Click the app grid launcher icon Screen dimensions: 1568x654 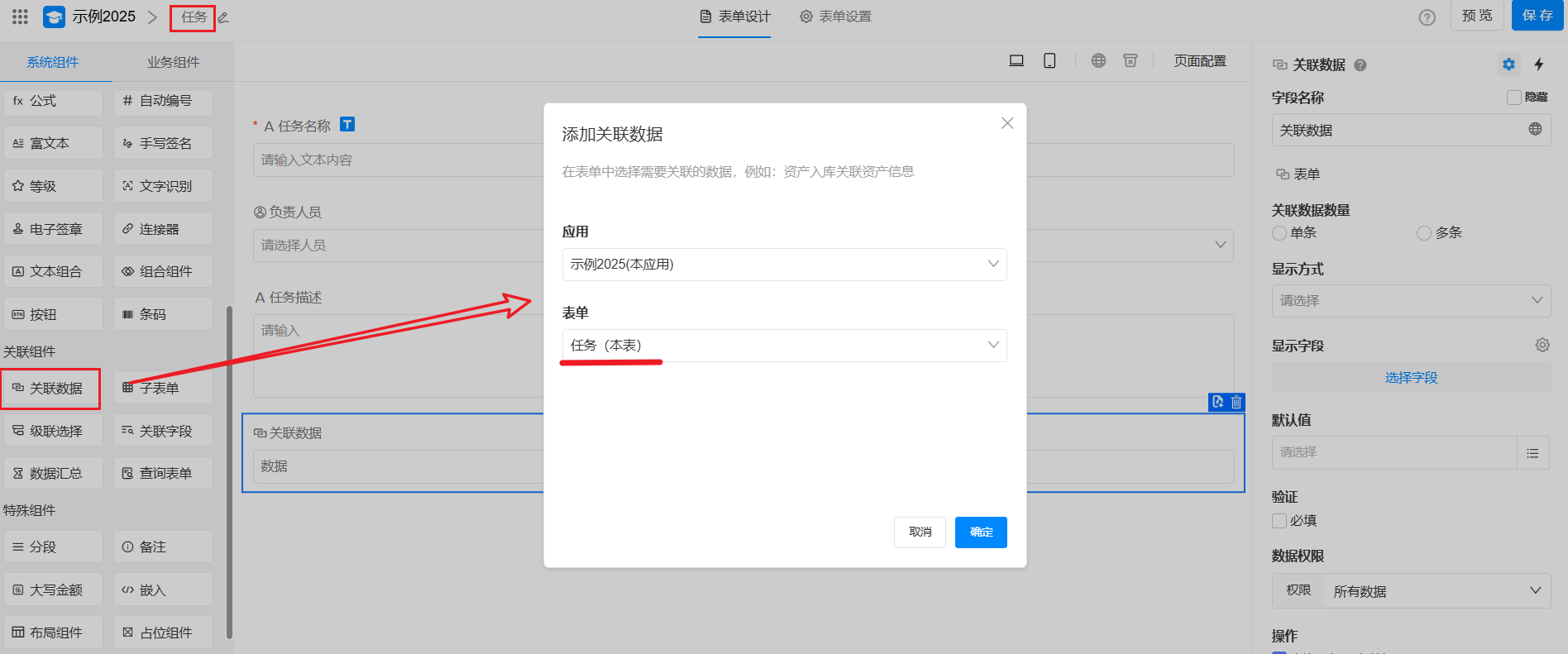point(20,17)
